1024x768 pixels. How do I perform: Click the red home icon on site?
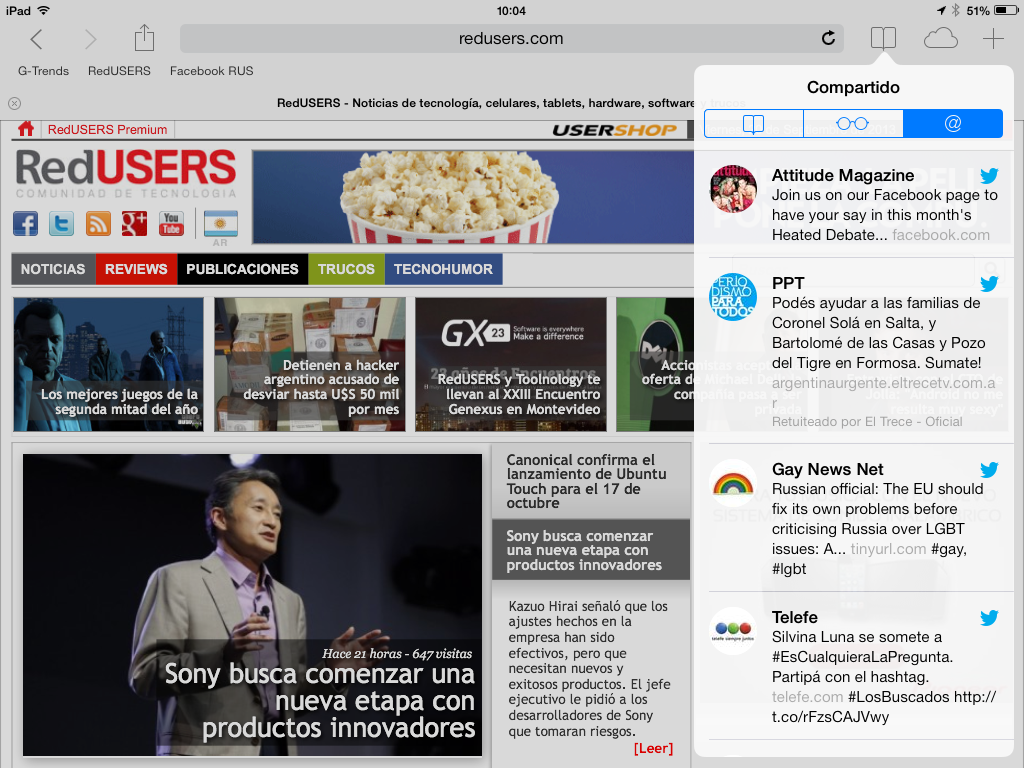[x=26, y=129]
